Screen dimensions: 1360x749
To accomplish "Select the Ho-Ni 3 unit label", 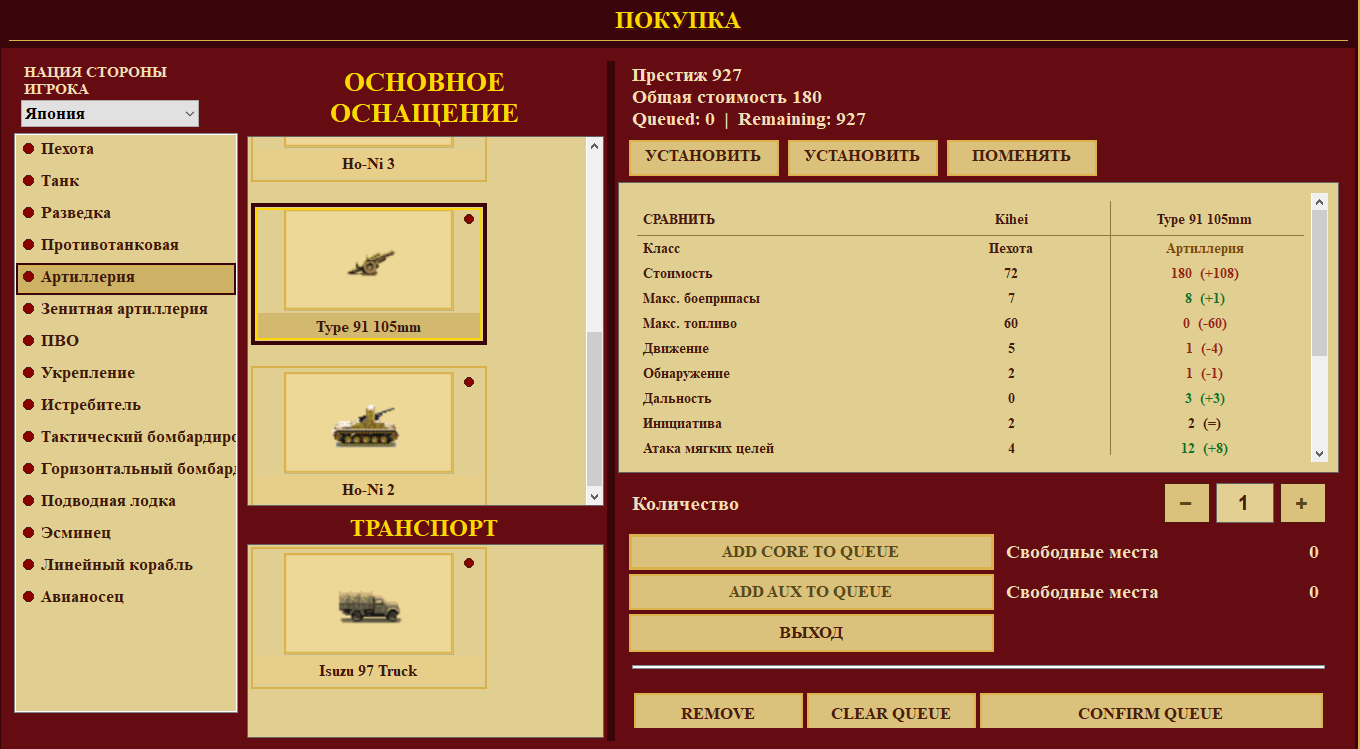I will tap(368, 163).
